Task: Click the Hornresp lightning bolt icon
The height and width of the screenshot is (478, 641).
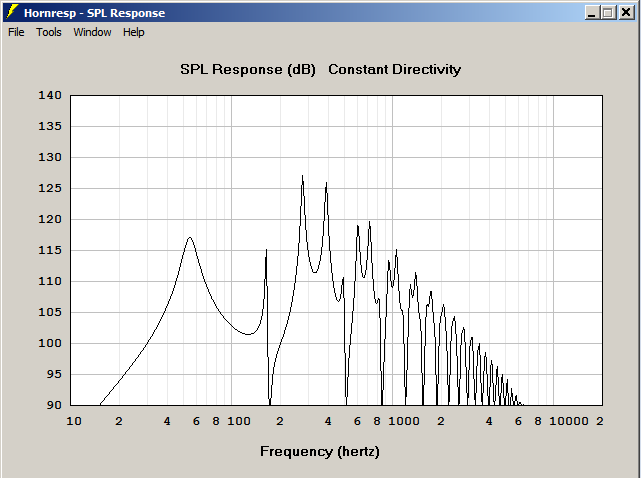Action: (12, 12)
